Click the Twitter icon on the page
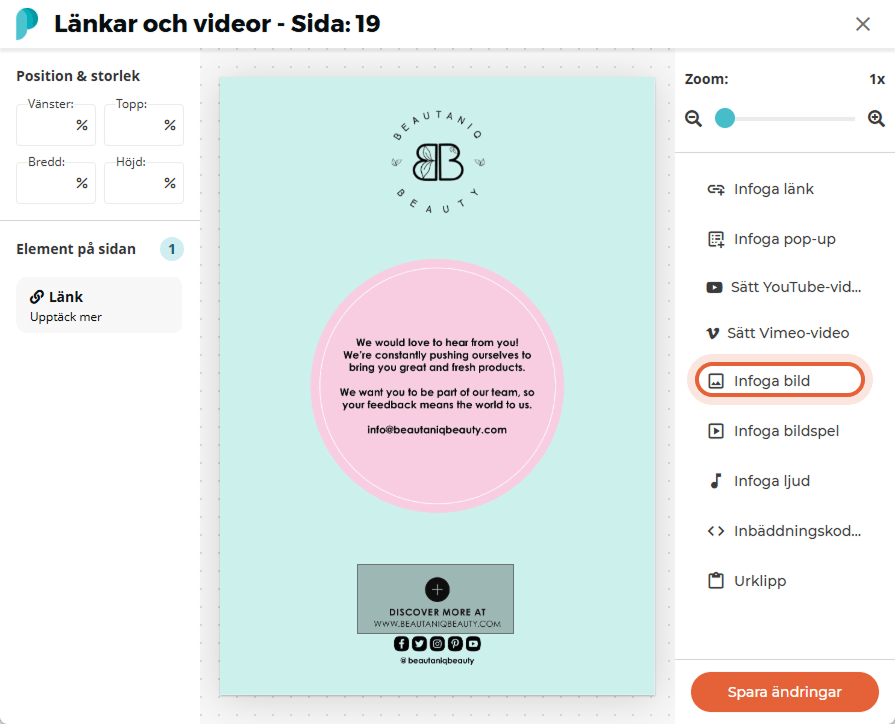The image size is (895, 724). click(420, 643)
